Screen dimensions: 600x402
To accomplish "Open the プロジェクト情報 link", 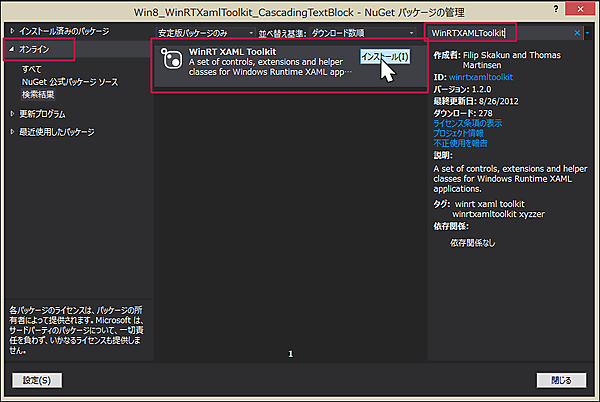I will point(458,133).
